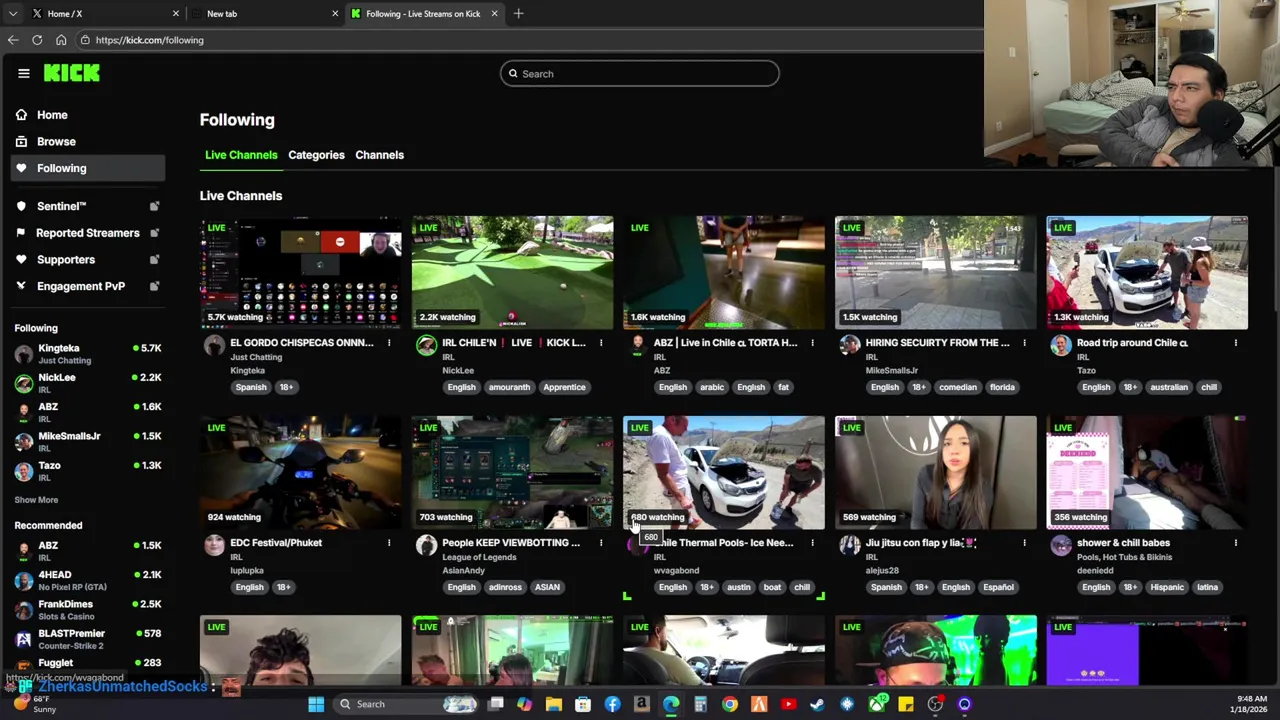Click lock icon beside Reported Streamers

coord(154,233)
